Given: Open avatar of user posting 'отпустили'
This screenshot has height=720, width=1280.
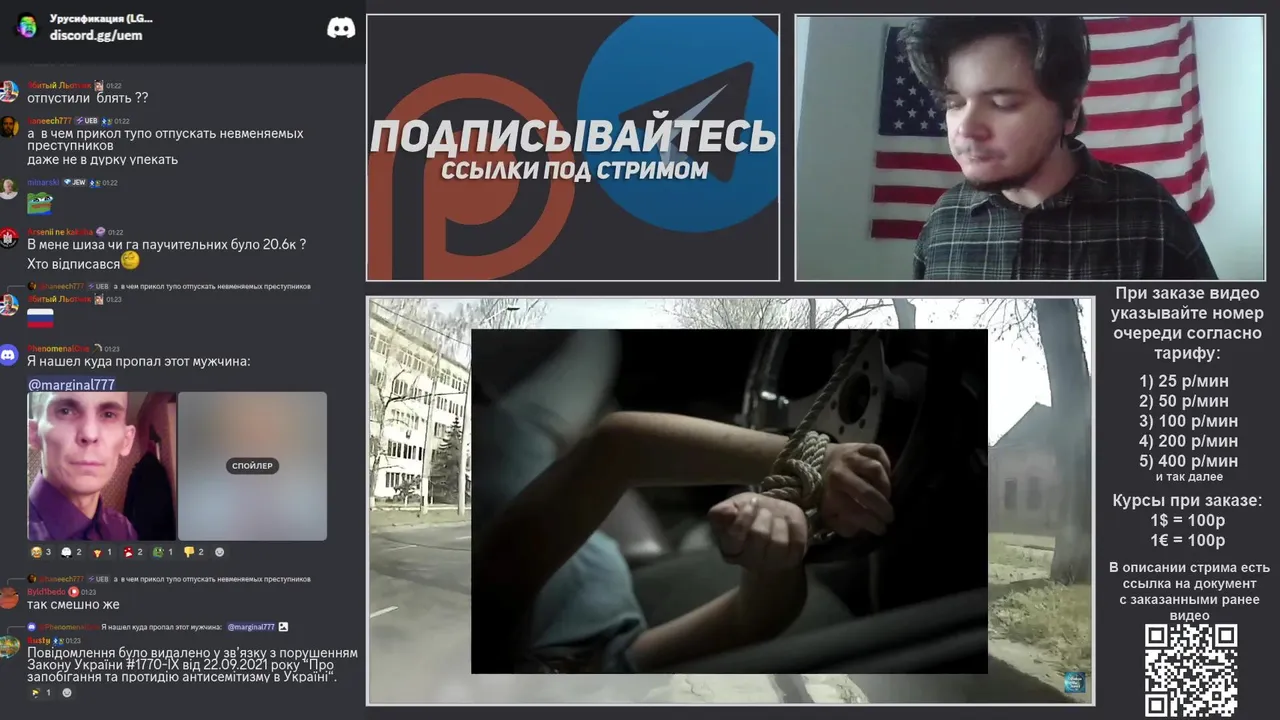Looking at the screenshot, I should pyautogui.click(x=9, y=91).
